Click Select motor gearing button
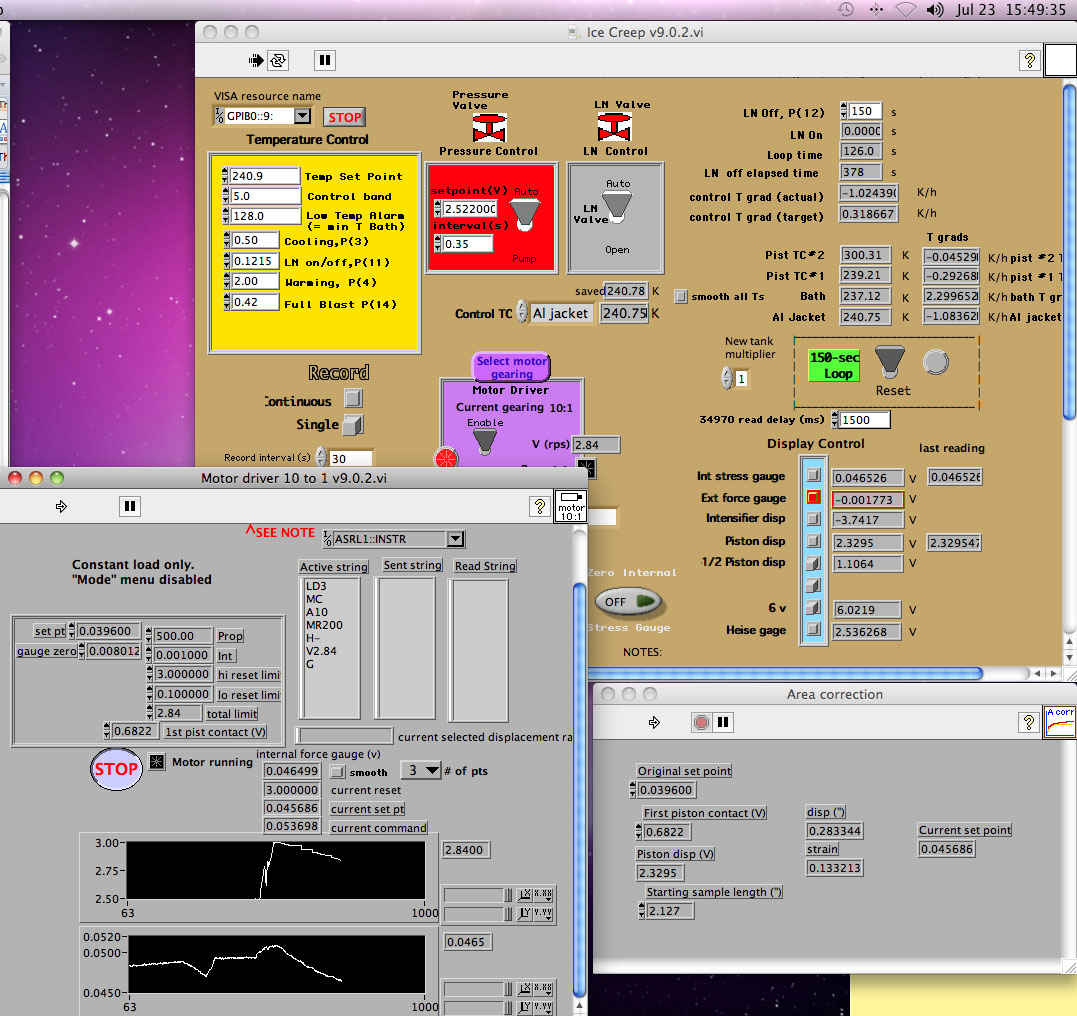This screenshot has height=1016, width=1077. [512, 367]
